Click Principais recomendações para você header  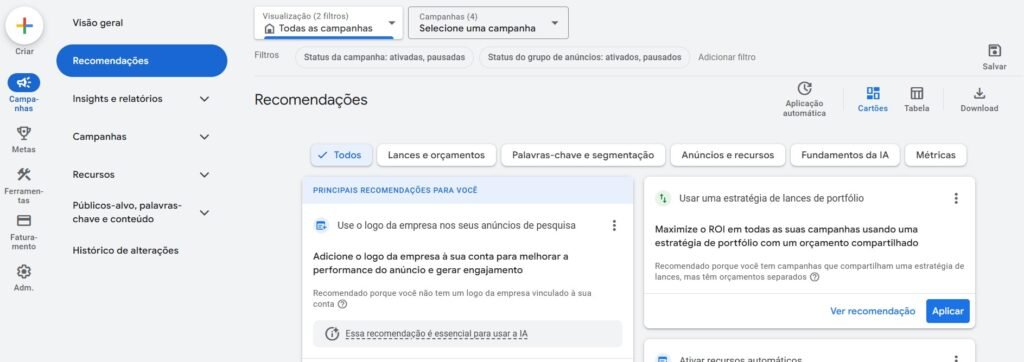point(395,190)
